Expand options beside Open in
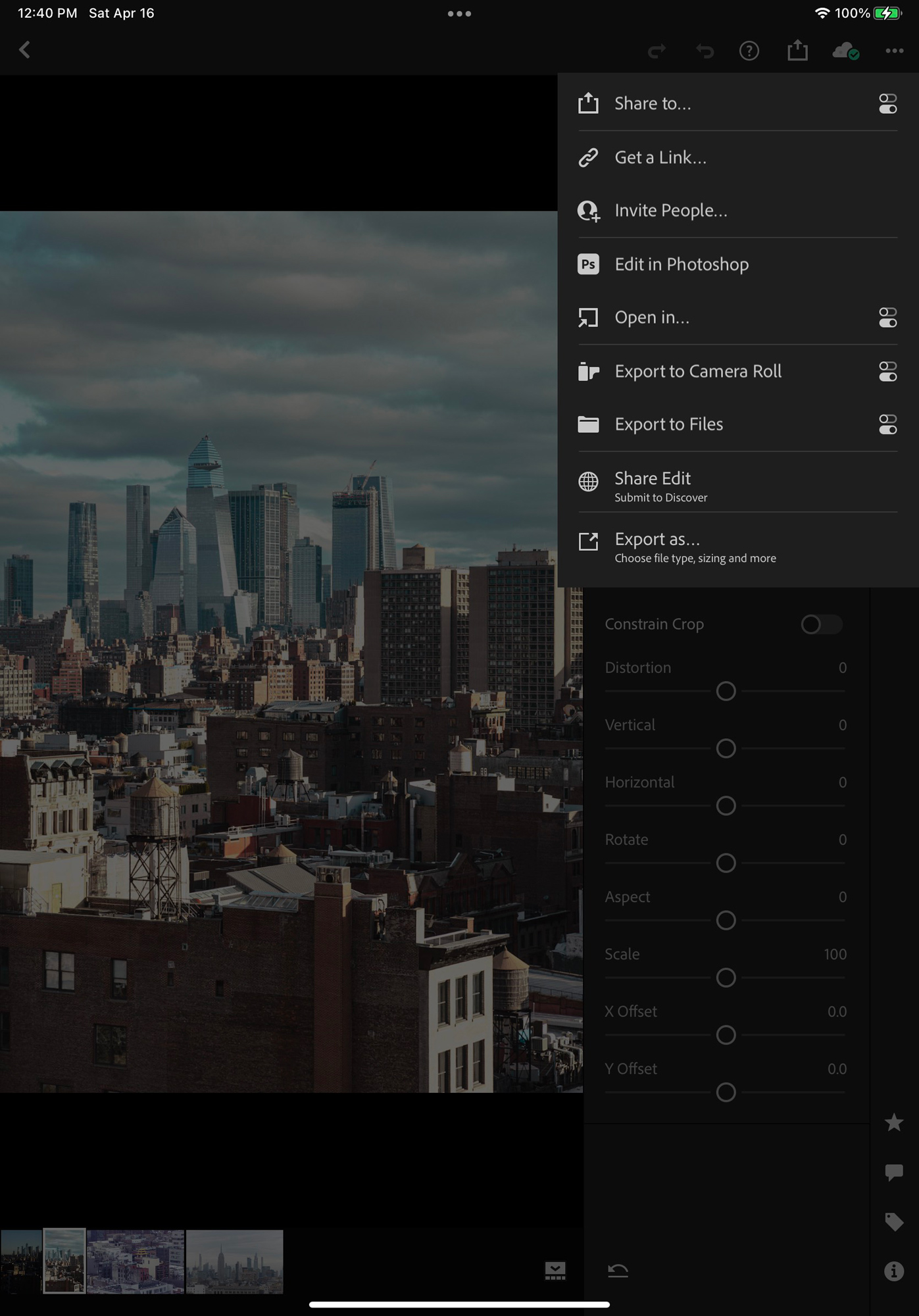The image size is (919, 1316). (x=887, y=318)
